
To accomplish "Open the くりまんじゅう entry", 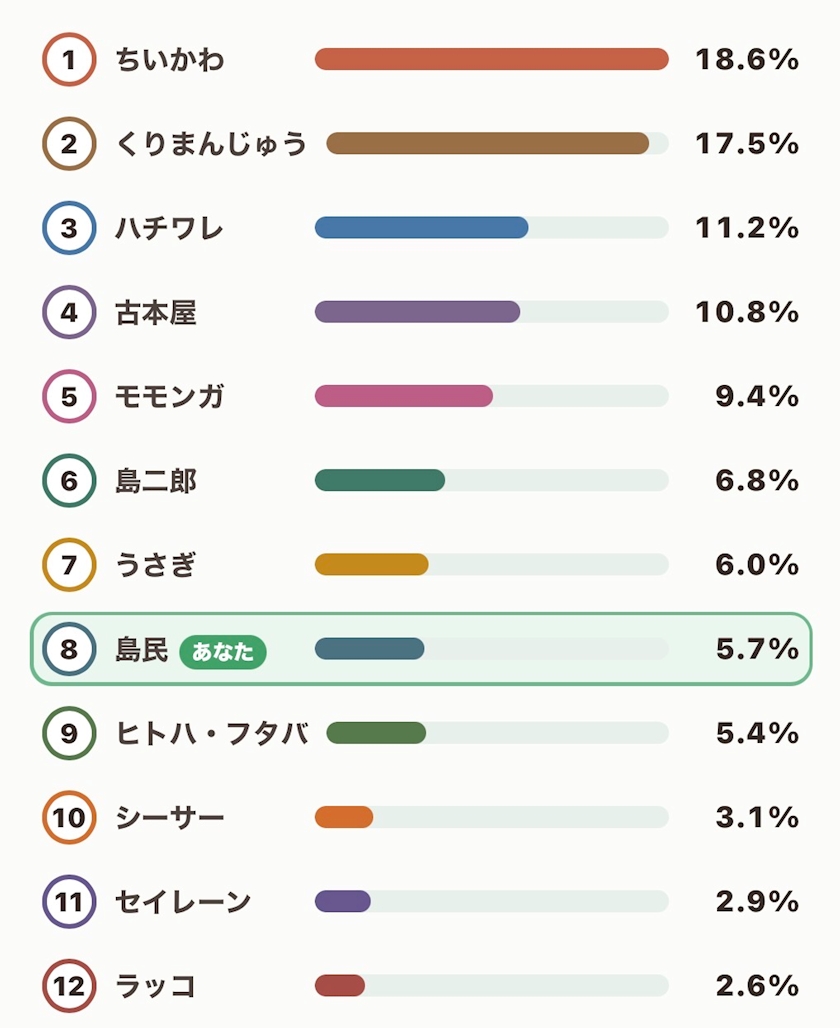I will coord(211,144).
